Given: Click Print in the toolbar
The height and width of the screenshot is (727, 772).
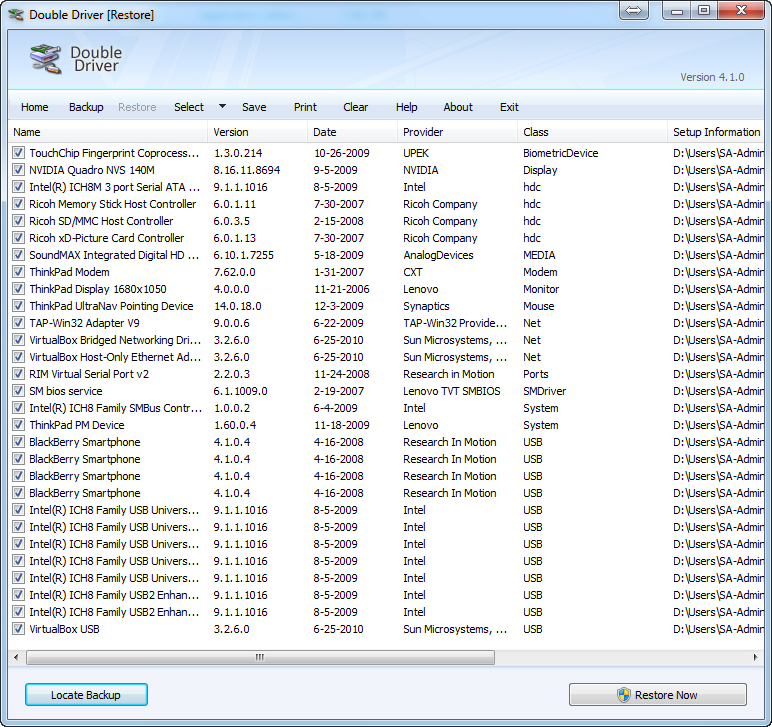Looking at the screenshot, I should pyautogui.click(x=305, y=107).
